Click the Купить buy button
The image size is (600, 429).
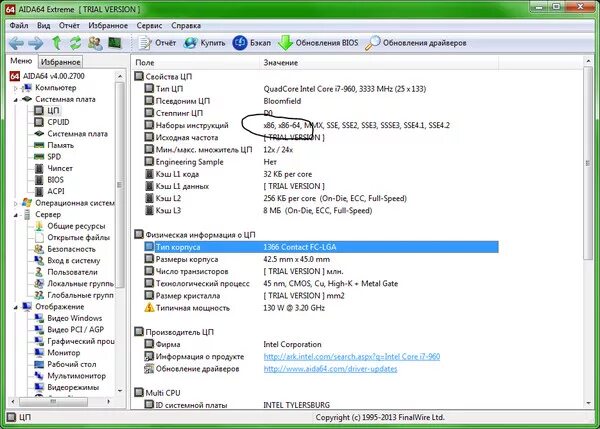point(204,43)
